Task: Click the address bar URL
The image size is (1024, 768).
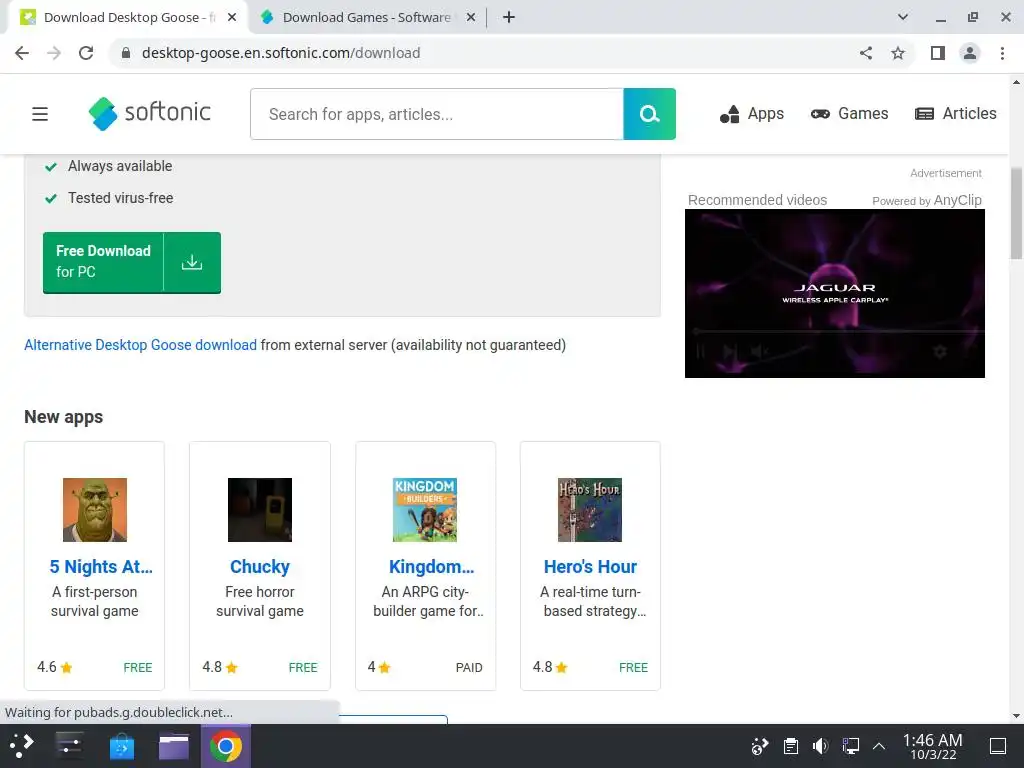Action: click(281, 53)
